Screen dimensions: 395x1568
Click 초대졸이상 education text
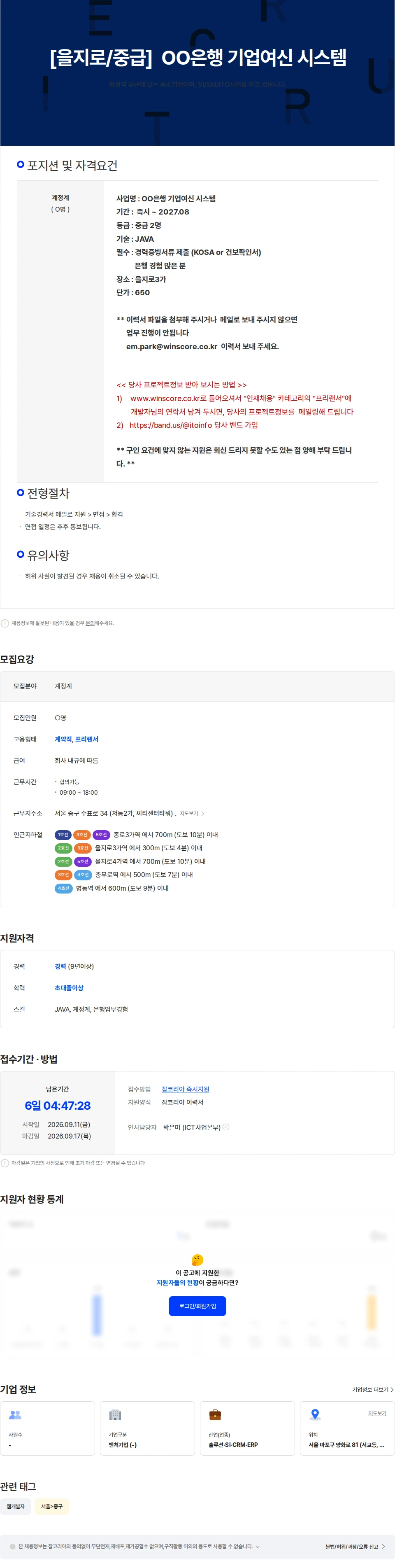(x=69, y=988)
